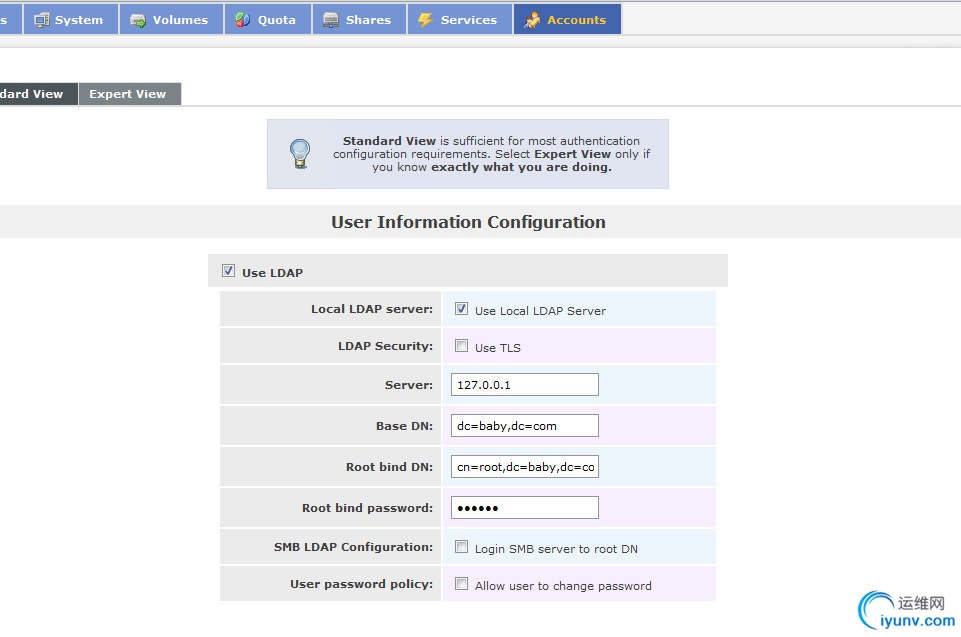The image size is (961, 637).
Task: Click the Server address input field
Action: pyautogui.click(x=524, y=385)
